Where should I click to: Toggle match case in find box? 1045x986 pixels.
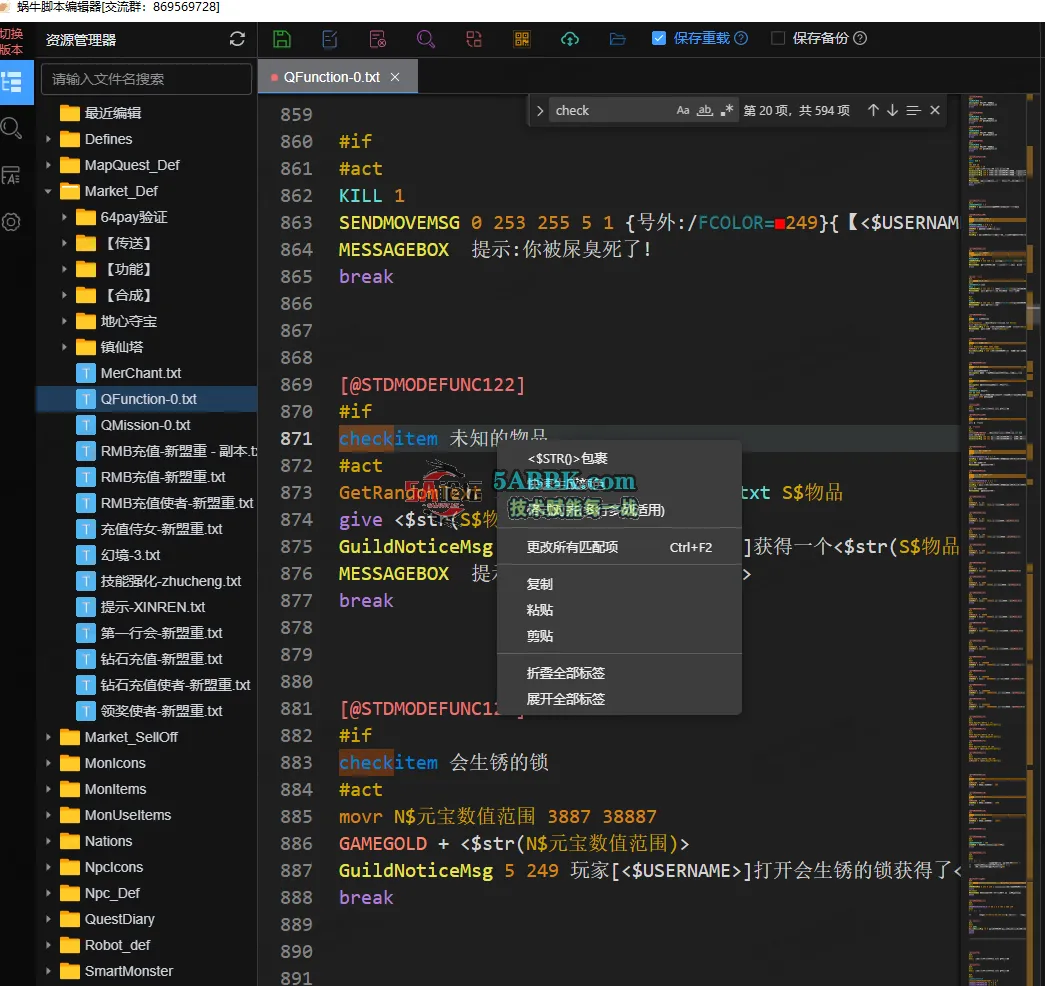(x=683, y=110)
